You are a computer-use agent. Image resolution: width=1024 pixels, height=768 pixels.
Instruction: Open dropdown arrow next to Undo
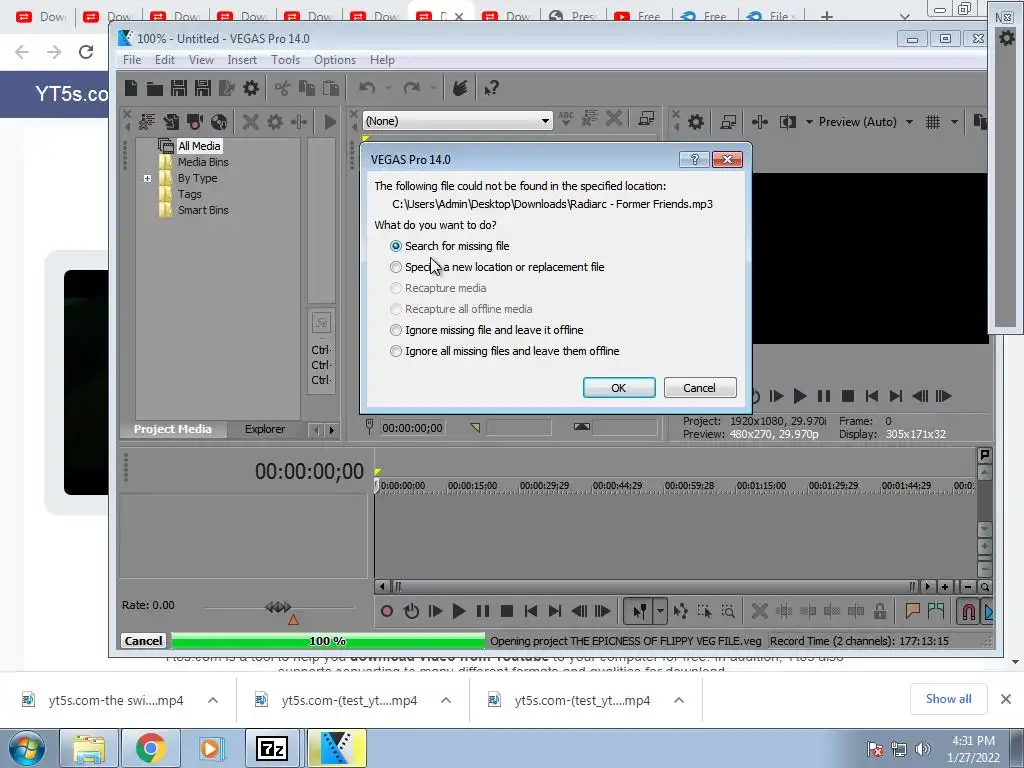388,88
